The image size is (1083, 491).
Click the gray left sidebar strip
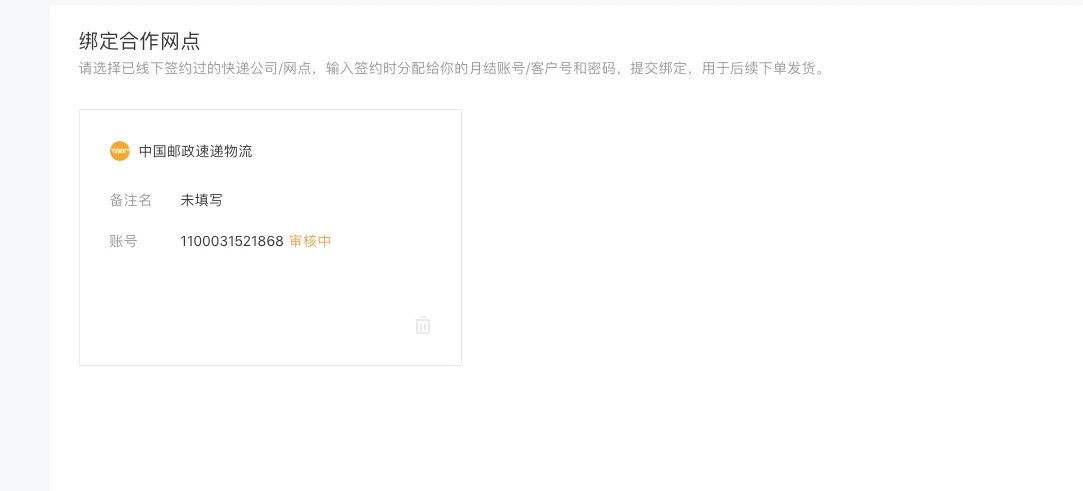point(24,249)
